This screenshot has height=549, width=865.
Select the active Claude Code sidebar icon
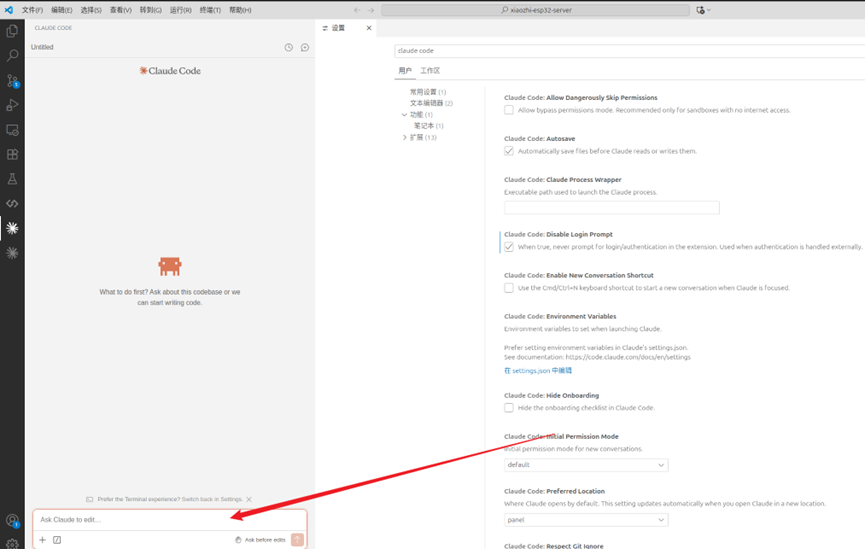(x=12, y=228)
